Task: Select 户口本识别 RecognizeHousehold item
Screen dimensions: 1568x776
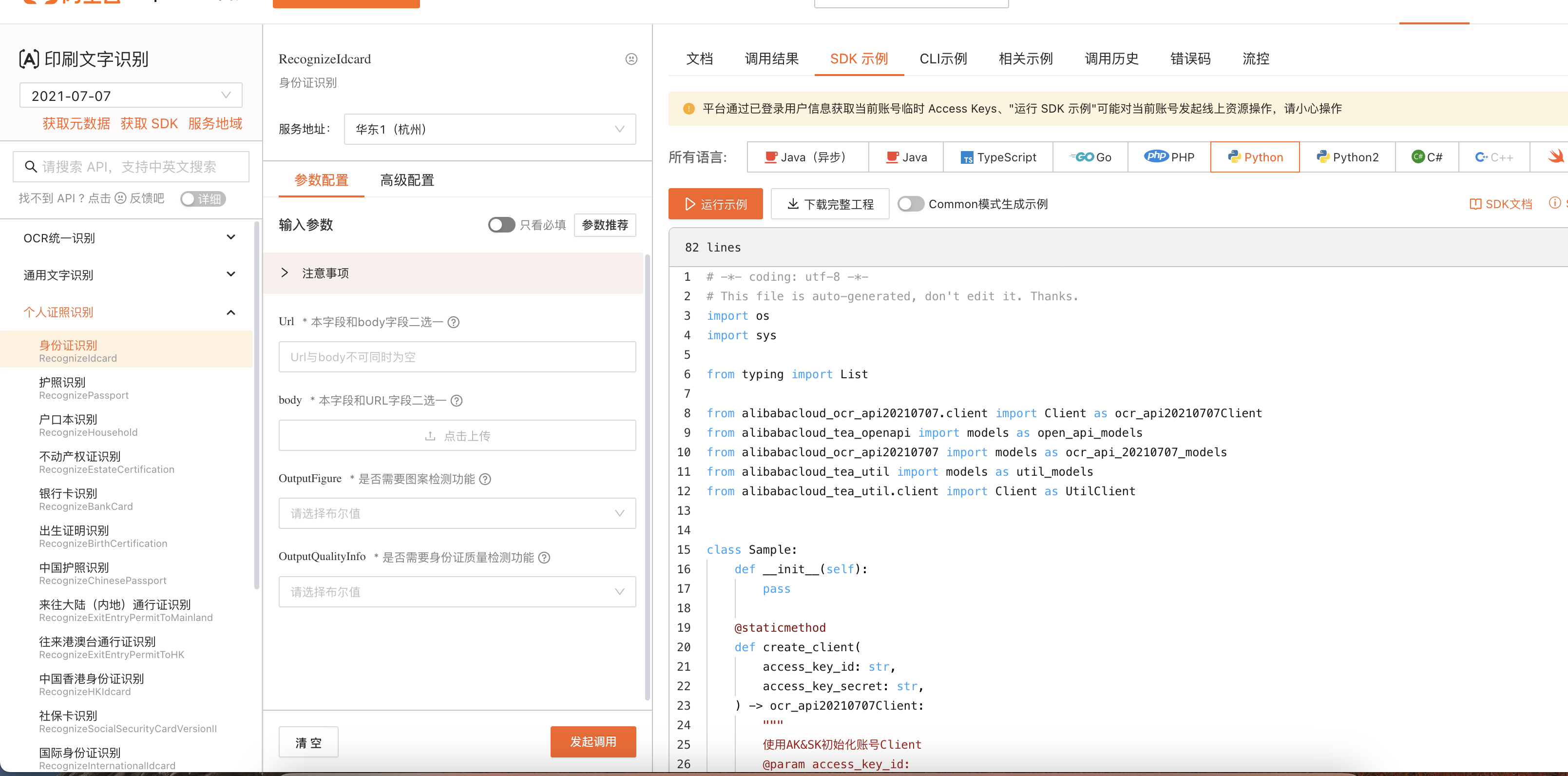Action: point(126,425)
